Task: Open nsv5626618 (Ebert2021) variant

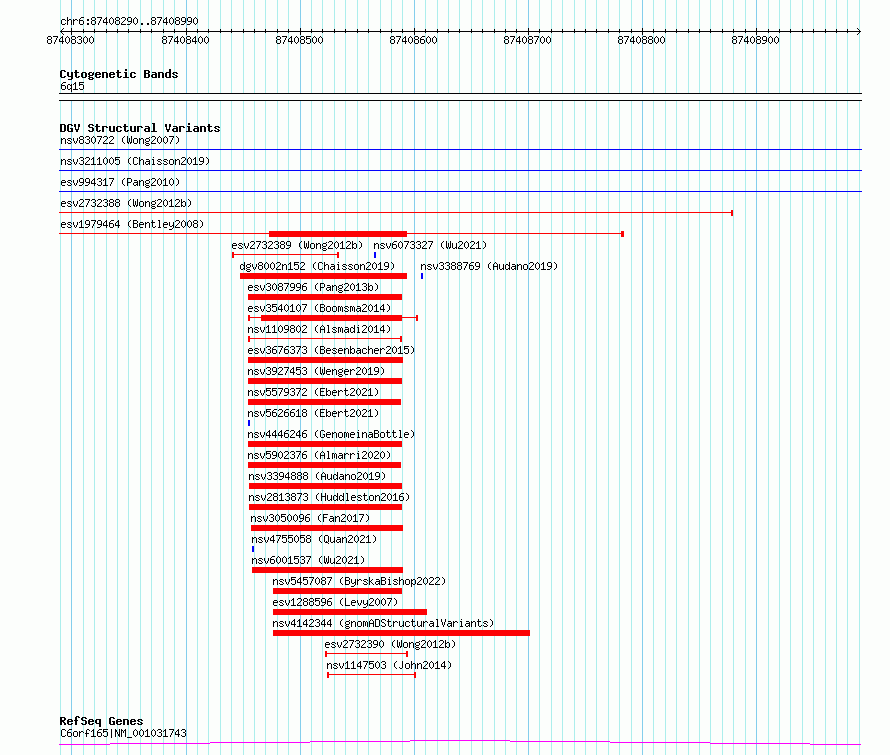Action: tap(313, 413)
